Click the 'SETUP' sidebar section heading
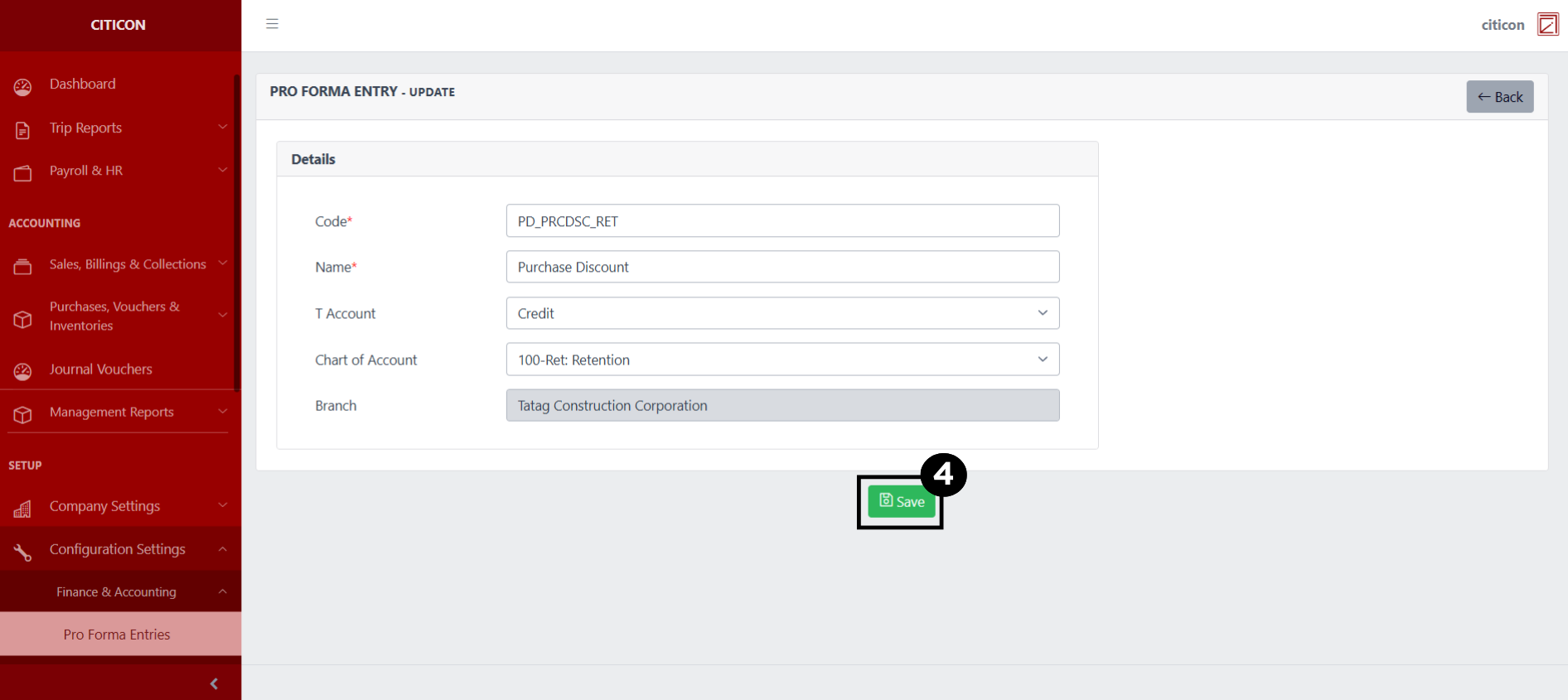This screenshot has width=1568, height=700. coord(25,465)
